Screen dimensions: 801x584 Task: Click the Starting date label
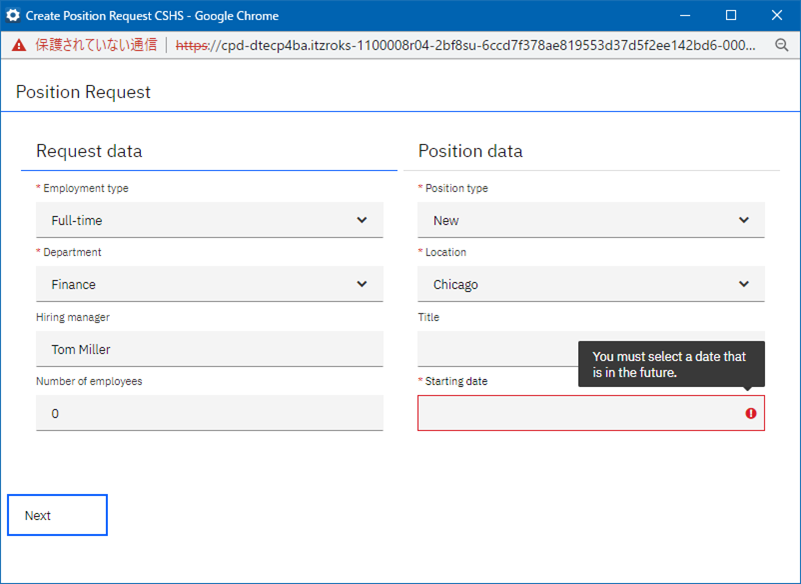click(456, 381)
